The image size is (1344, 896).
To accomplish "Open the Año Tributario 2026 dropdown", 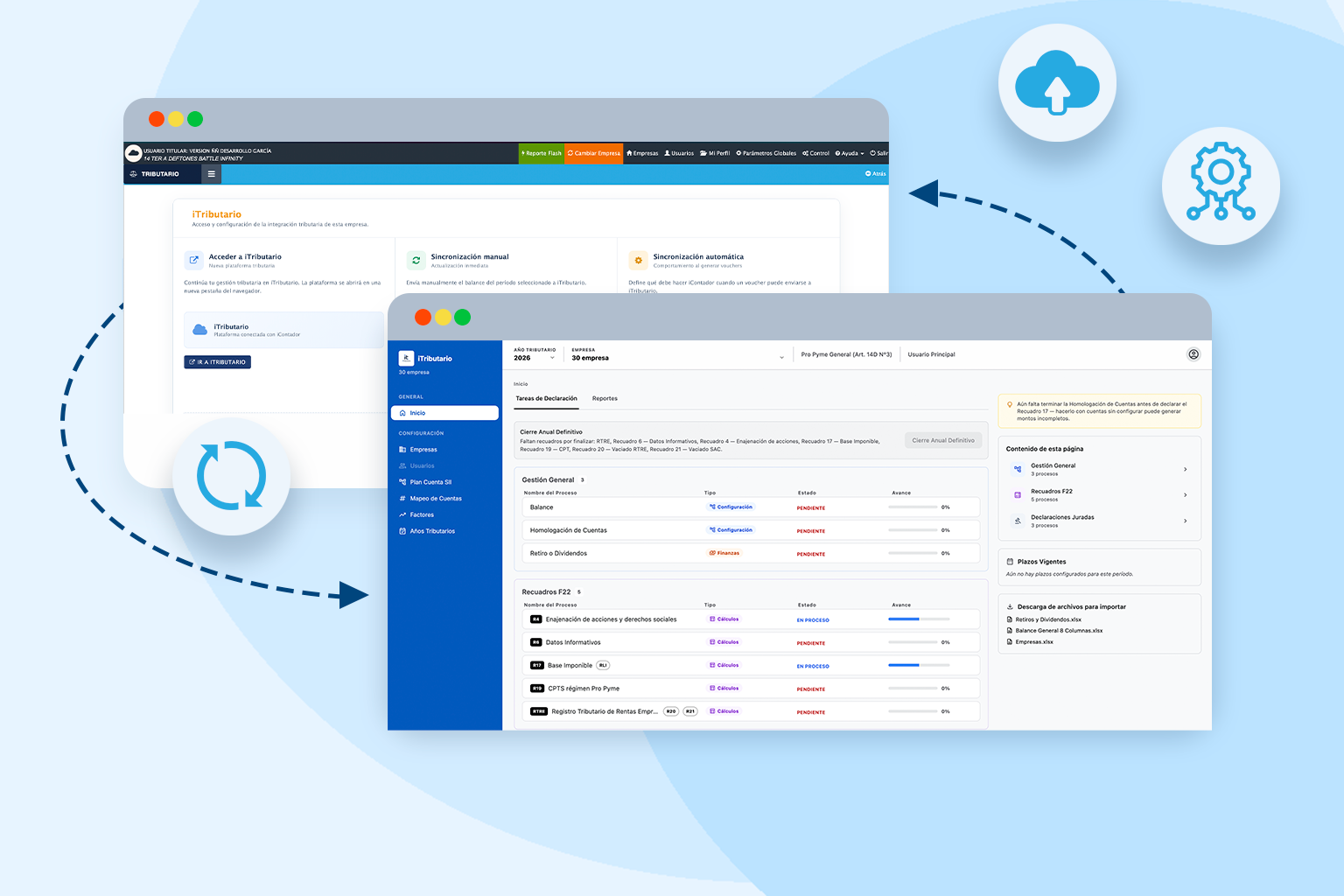I will tap(535, 354).
